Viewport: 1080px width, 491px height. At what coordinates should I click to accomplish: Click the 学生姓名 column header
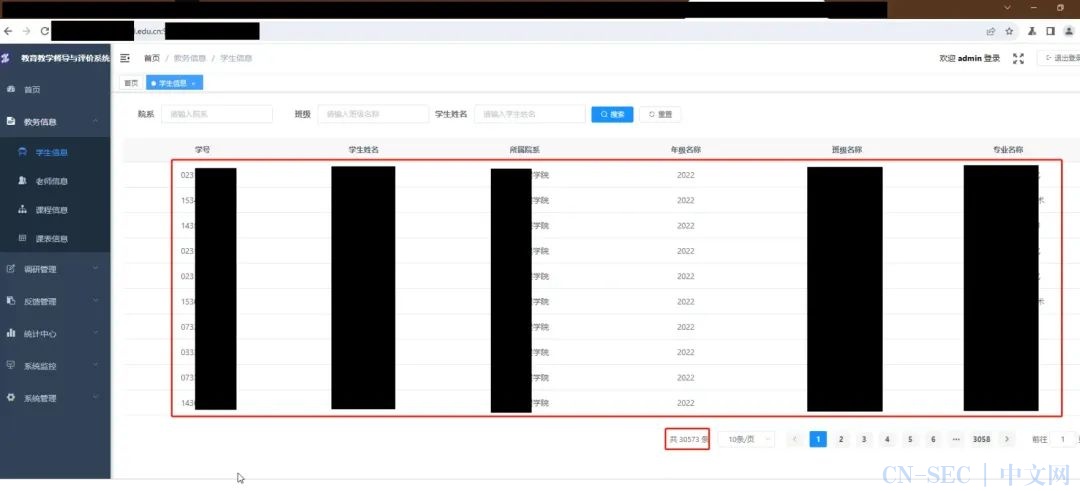click(364, 149)
